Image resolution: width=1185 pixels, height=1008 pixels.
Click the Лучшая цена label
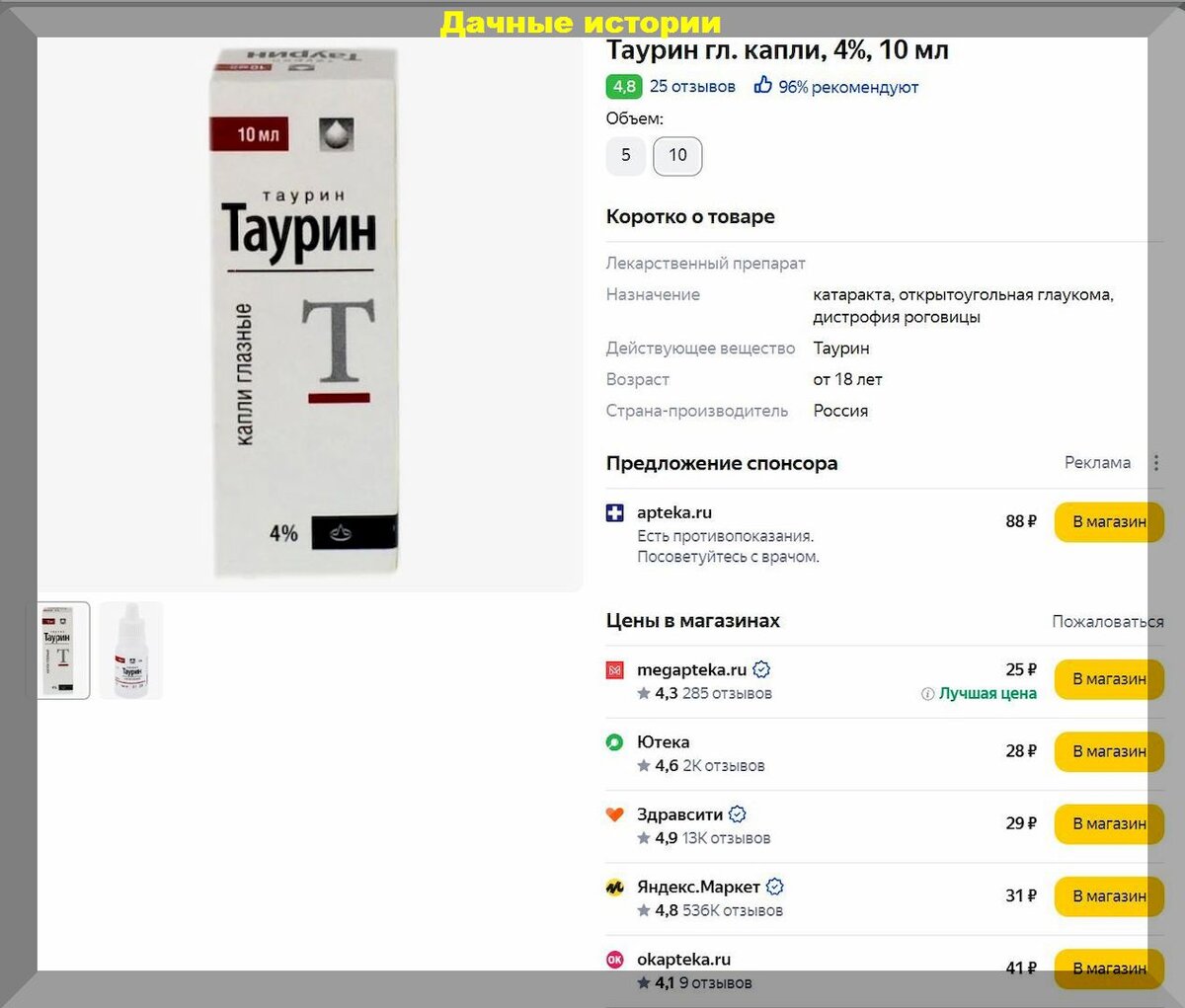click(987, 694)
